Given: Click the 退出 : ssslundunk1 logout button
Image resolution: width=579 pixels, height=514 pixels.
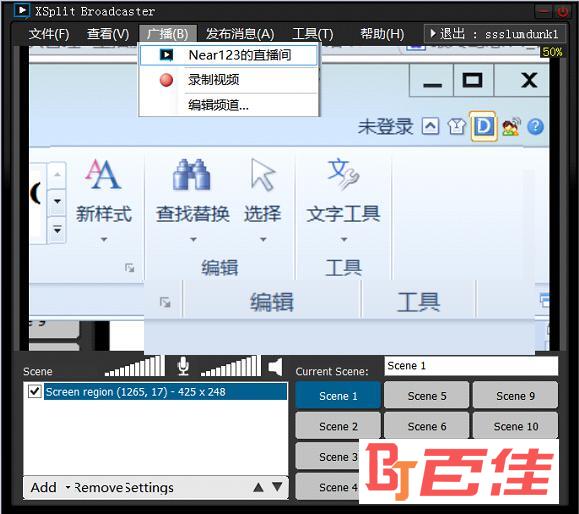Looking at the screenshot, I should tap(495, 34).
